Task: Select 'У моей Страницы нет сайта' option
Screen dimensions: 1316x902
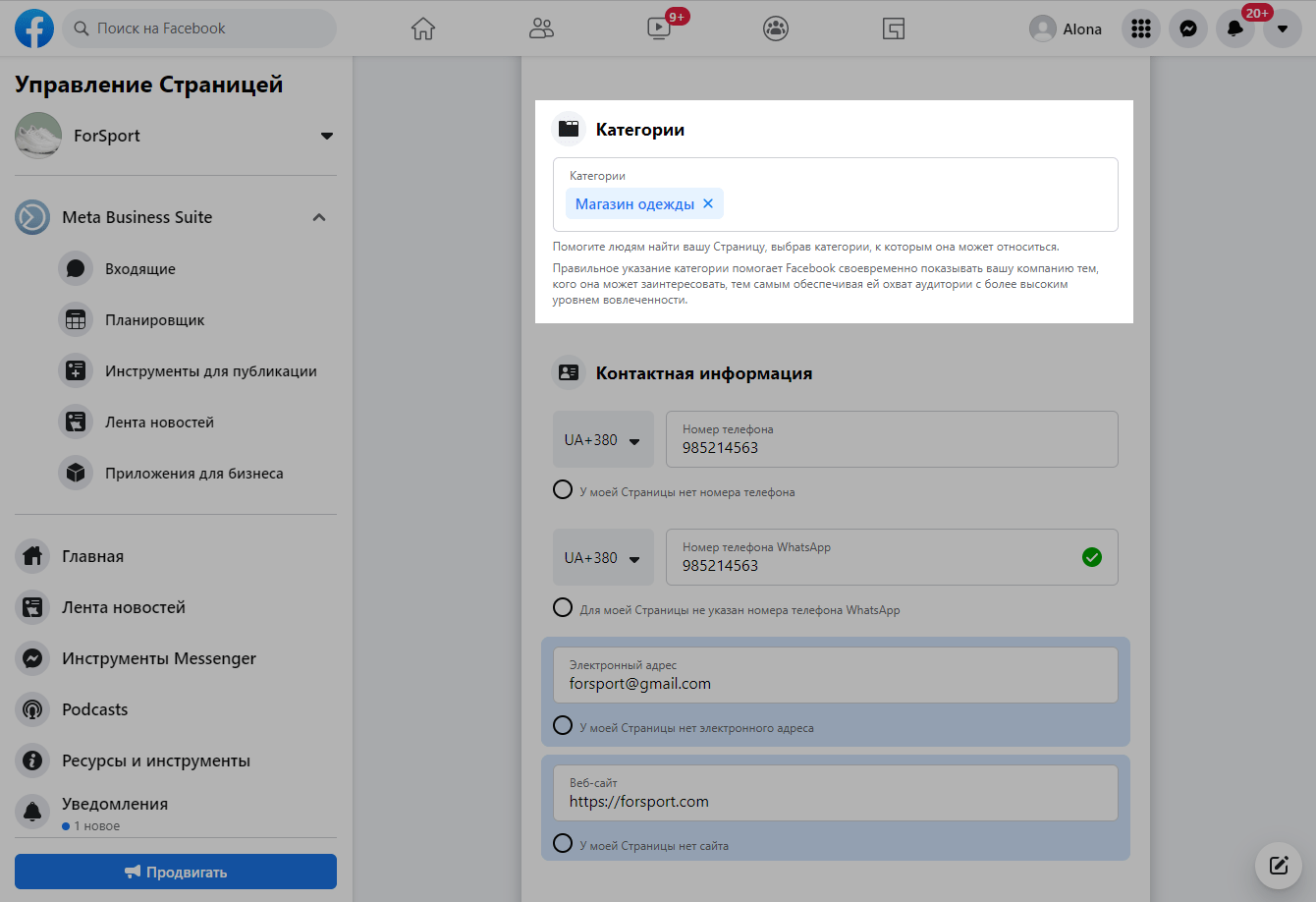Action: 563,843
